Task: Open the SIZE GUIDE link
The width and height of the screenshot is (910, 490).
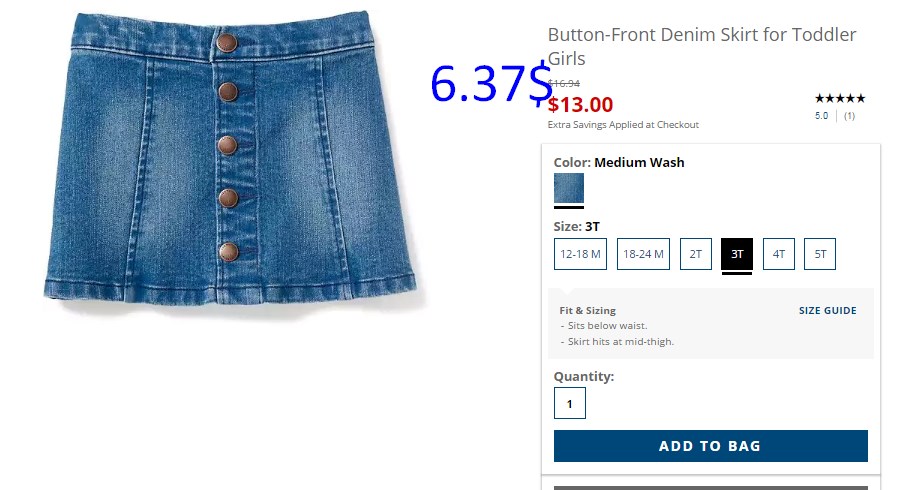Action: click(828, 311)
